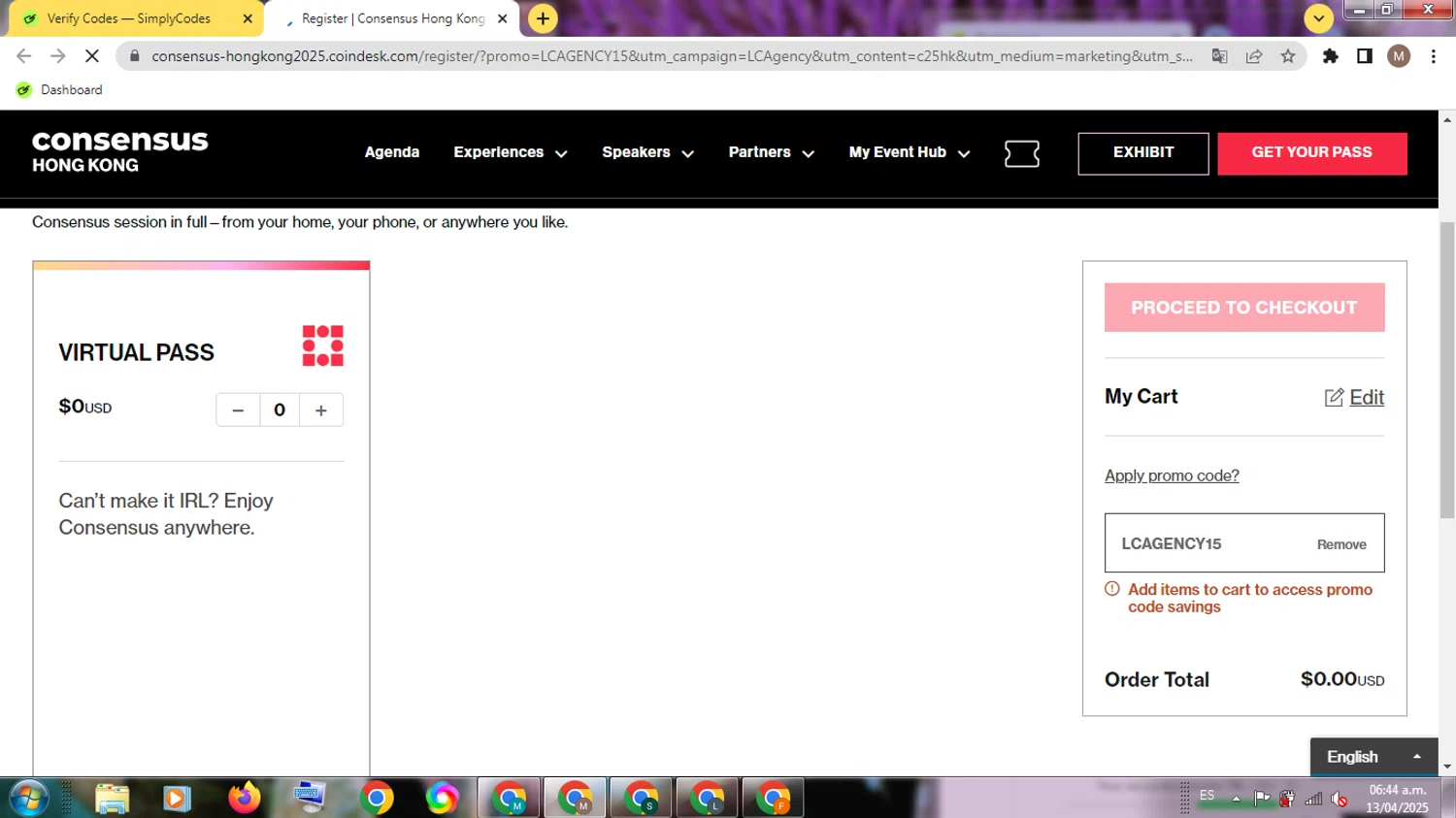Click the scrollbar down arrow
Viewport: 1456px width, 818px height.
[x=1446, y=767]
